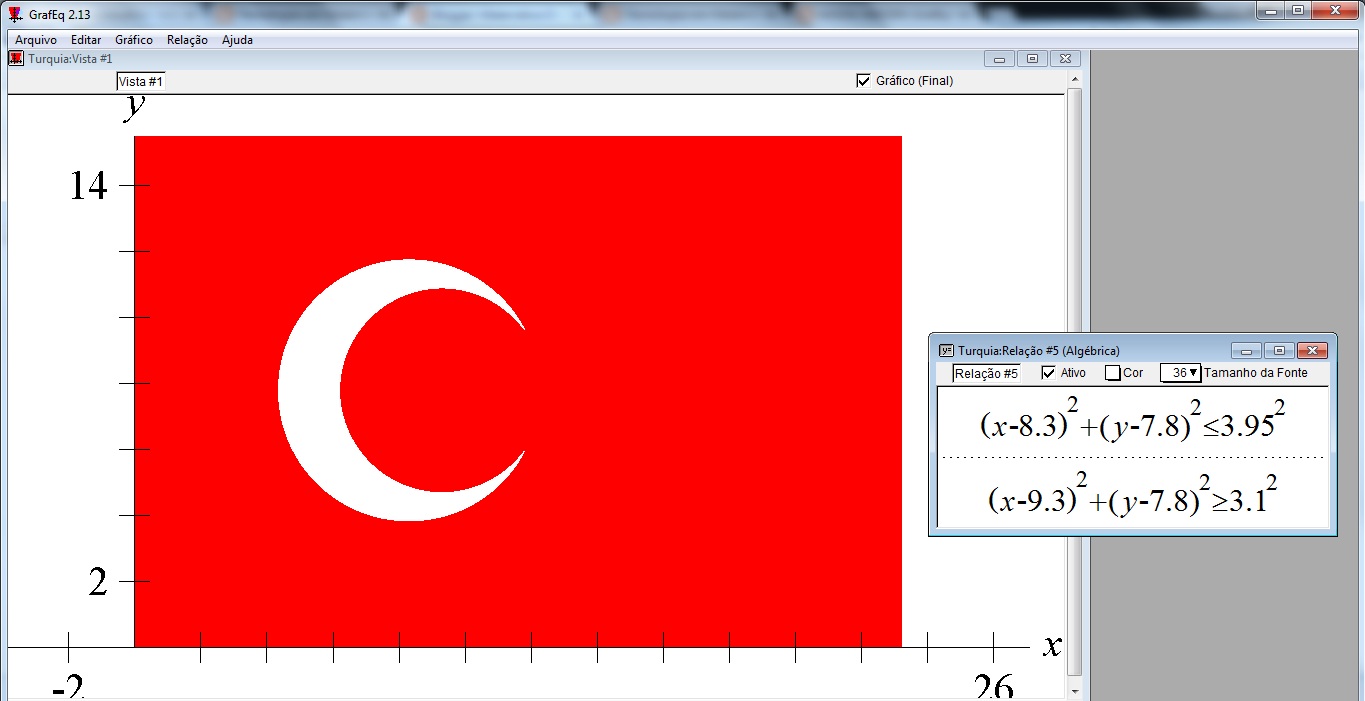Open the Editar menu
1365x701 pixels.
coord(86,40)
